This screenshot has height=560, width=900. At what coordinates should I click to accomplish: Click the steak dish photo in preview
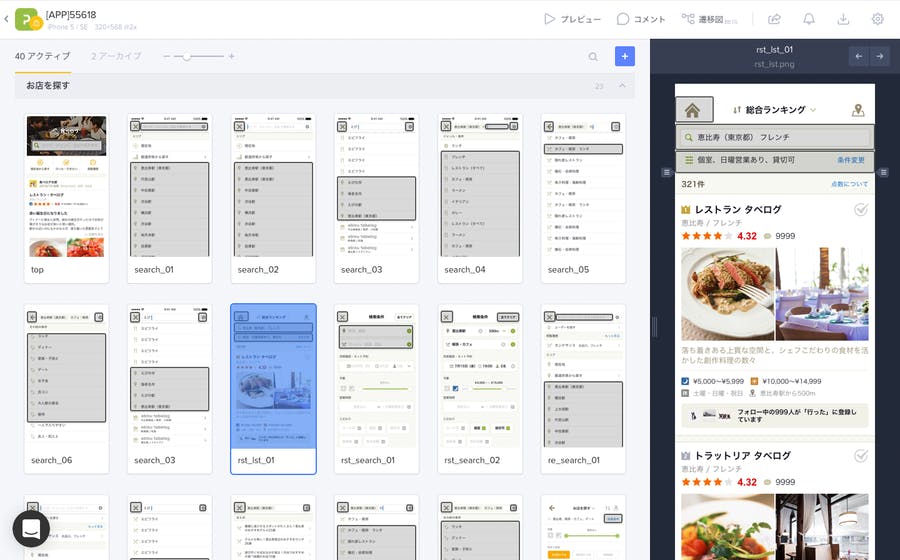[x=727, y=294]
